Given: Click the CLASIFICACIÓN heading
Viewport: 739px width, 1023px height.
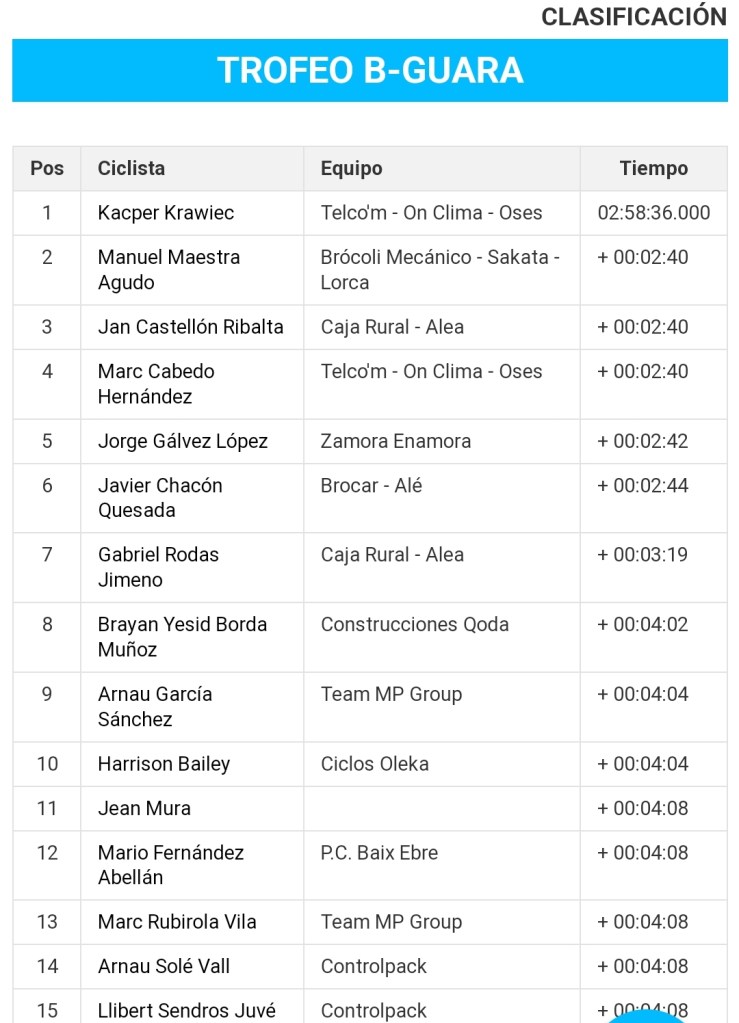Looking at the screenshot, I should (634, 17).
